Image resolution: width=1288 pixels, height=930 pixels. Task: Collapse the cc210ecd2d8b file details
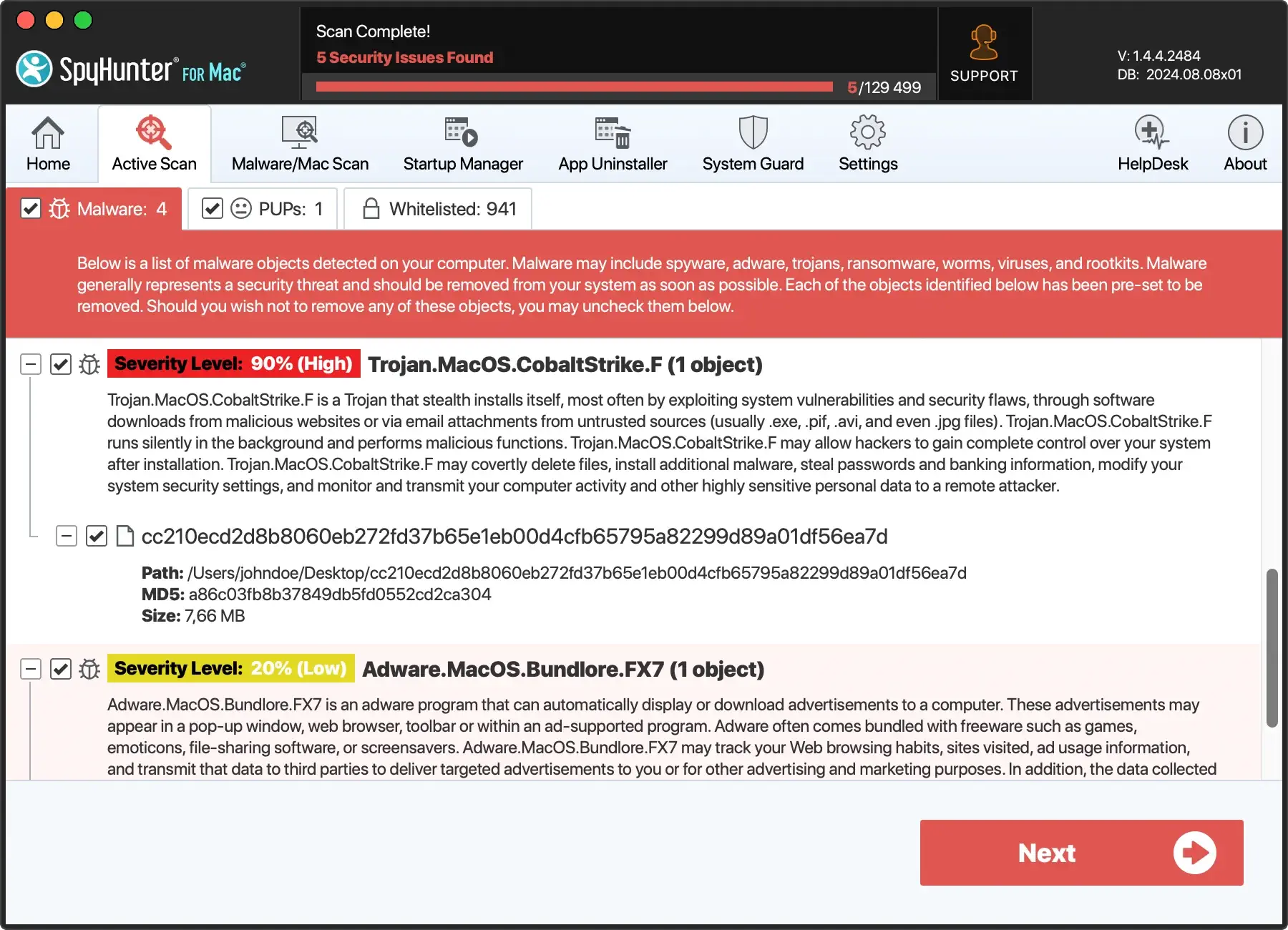67,536
